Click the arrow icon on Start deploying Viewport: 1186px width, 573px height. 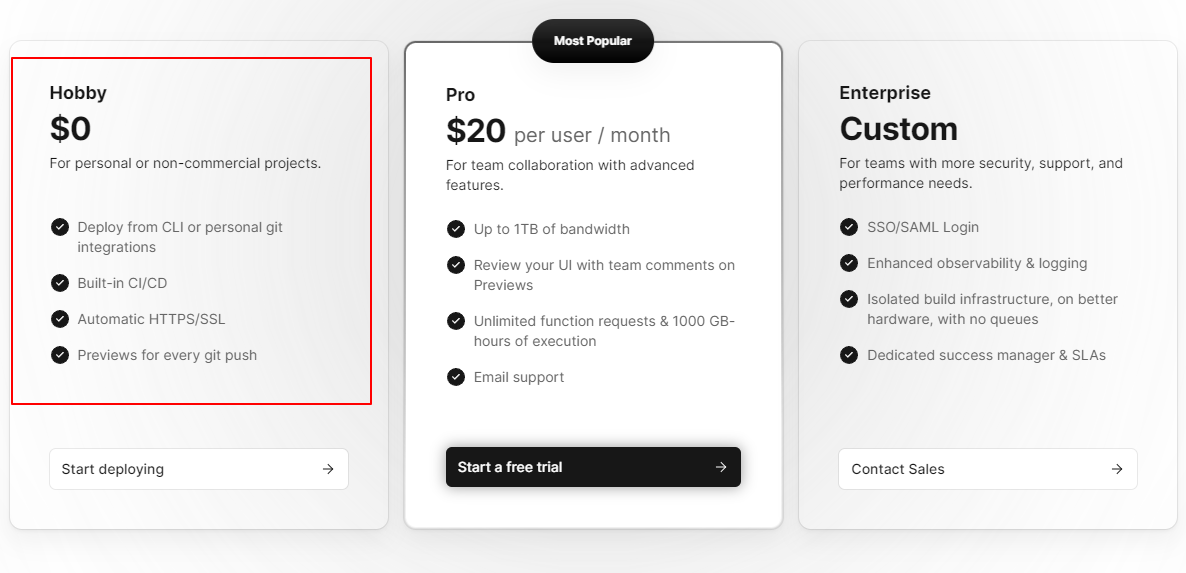[x=328, y=469]
